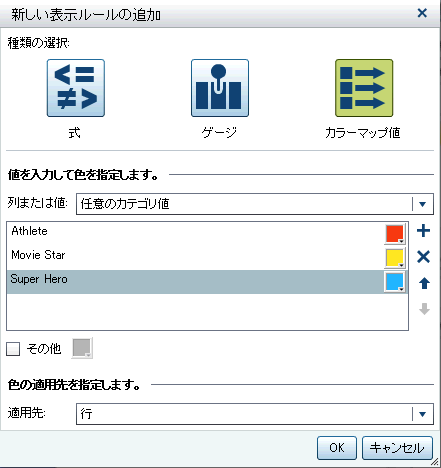
Task: Add a new value with the plus icon
Action: pyautogui.click(x=423, y=231)
